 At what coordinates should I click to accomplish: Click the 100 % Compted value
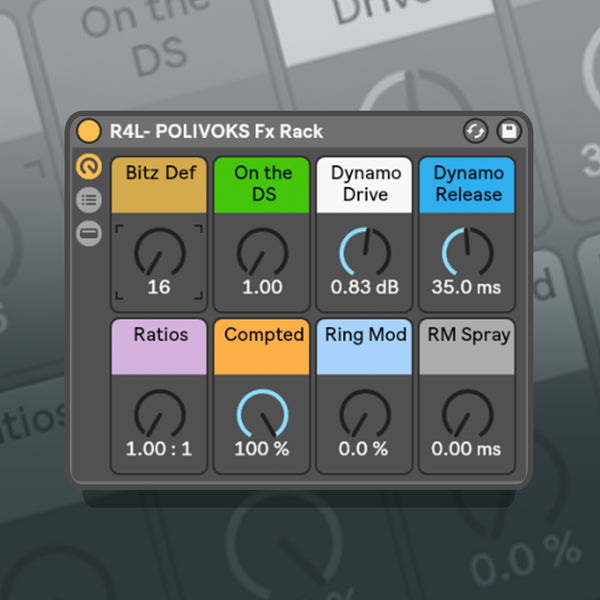click(262, 449)
